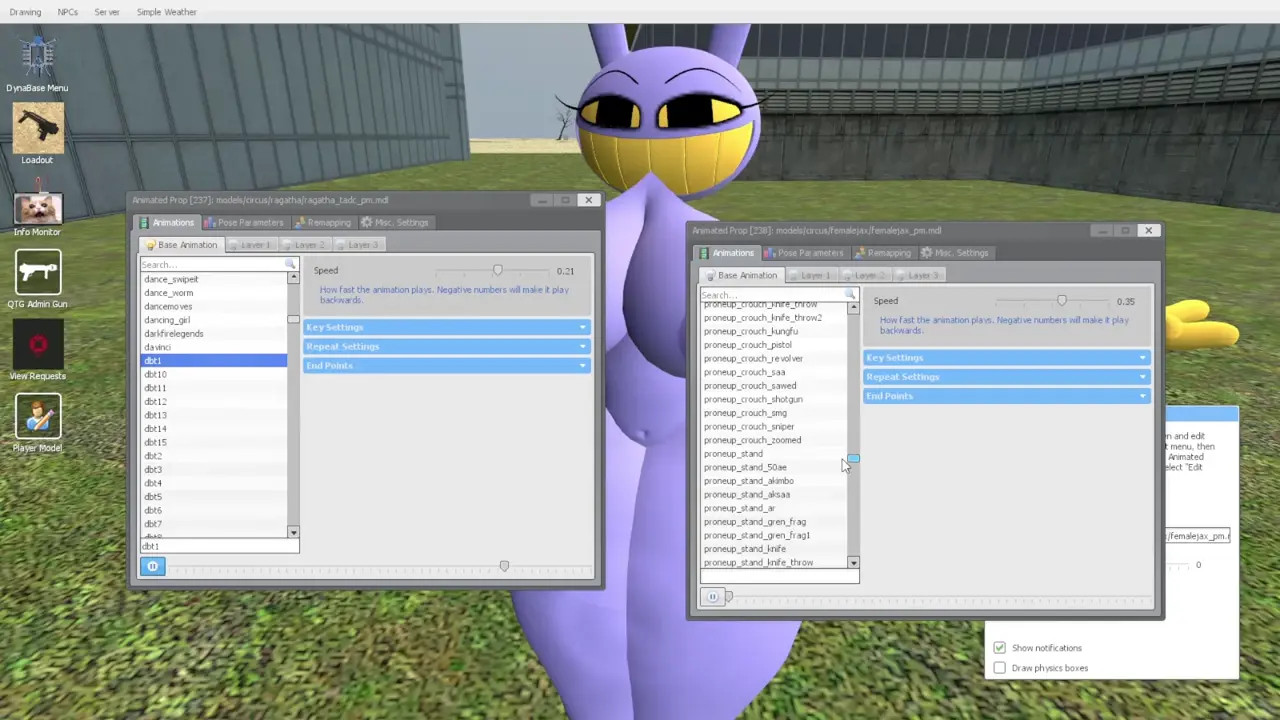Viewport: 1280px width, 720px height.
Task: Expand End Points in the ragatha window
Action: tap(446, 366)
